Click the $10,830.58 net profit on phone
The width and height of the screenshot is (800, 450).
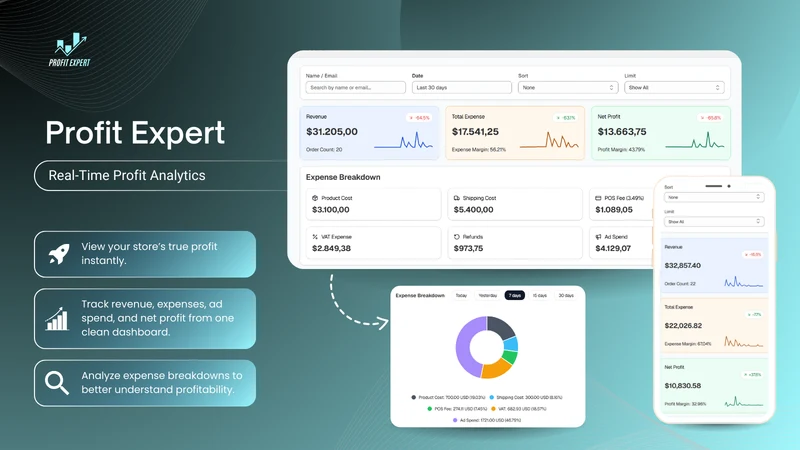tap(683, 386)
